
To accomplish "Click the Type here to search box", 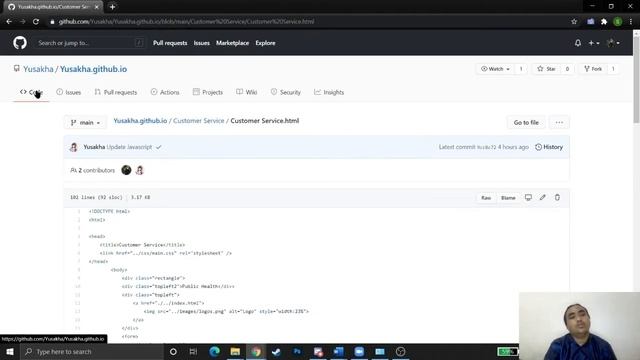I will click(x=92, y=351).
